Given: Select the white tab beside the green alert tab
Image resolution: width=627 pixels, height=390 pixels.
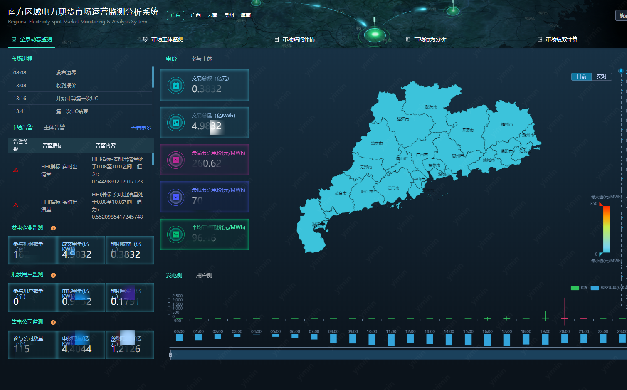Looking at the screenshot, I should pyautogui.click(x=54, y=127).
